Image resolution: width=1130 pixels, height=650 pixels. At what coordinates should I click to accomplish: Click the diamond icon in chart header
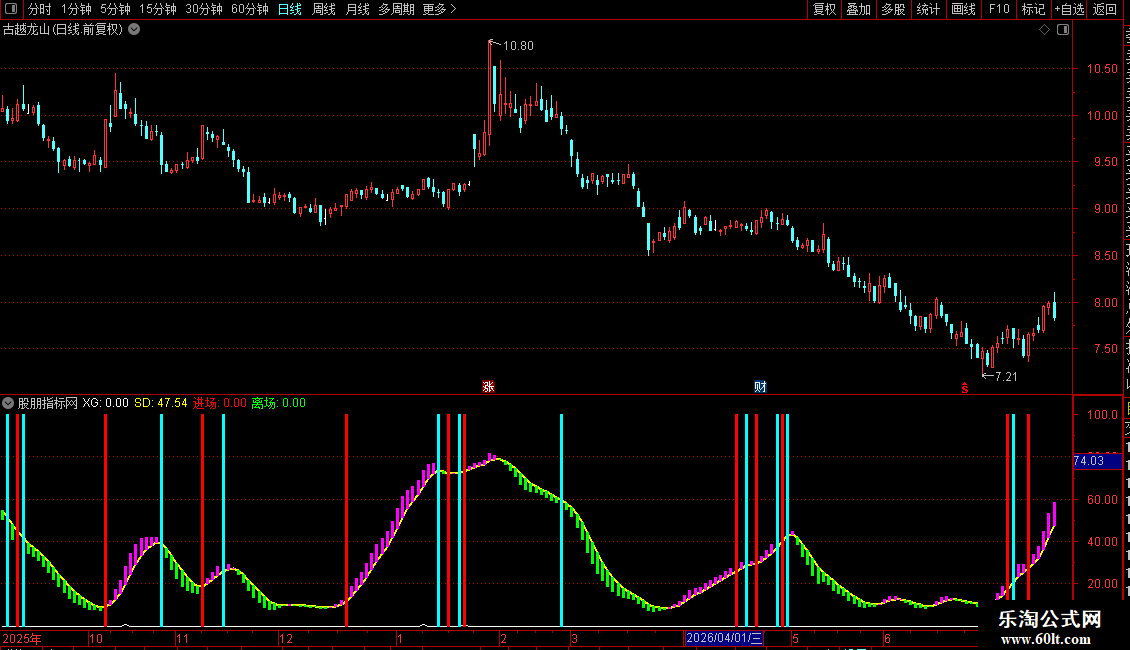click(1044, 30)
